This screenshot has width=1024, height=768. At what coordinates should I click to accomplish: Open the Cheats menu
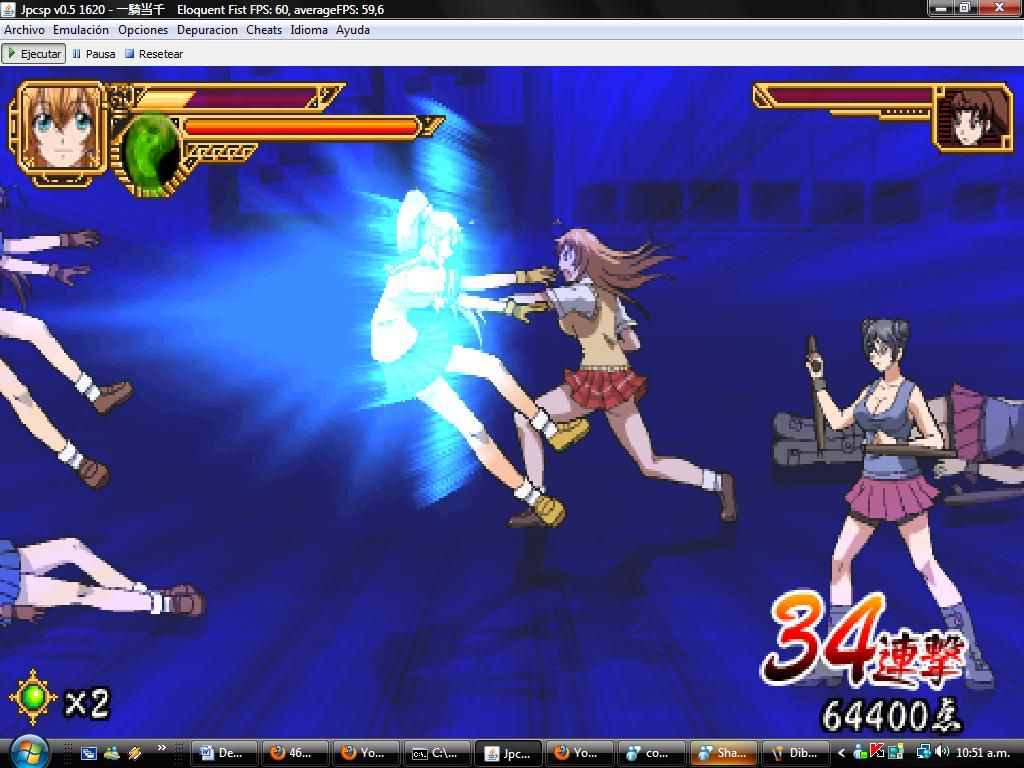264,30
